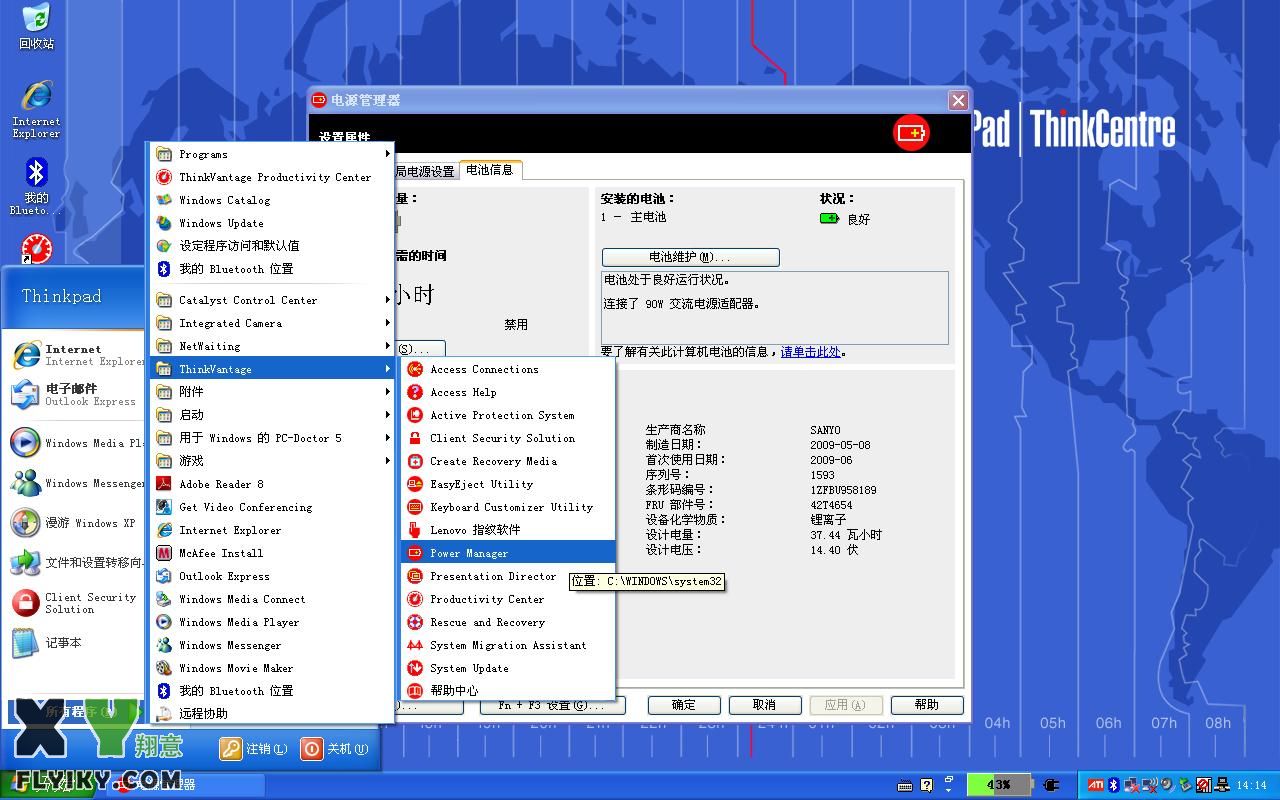Open 电子邮件 Outlook Express pinned item
The width and height of the screenshot is (1280, 800).
click(x=77, y=395)
